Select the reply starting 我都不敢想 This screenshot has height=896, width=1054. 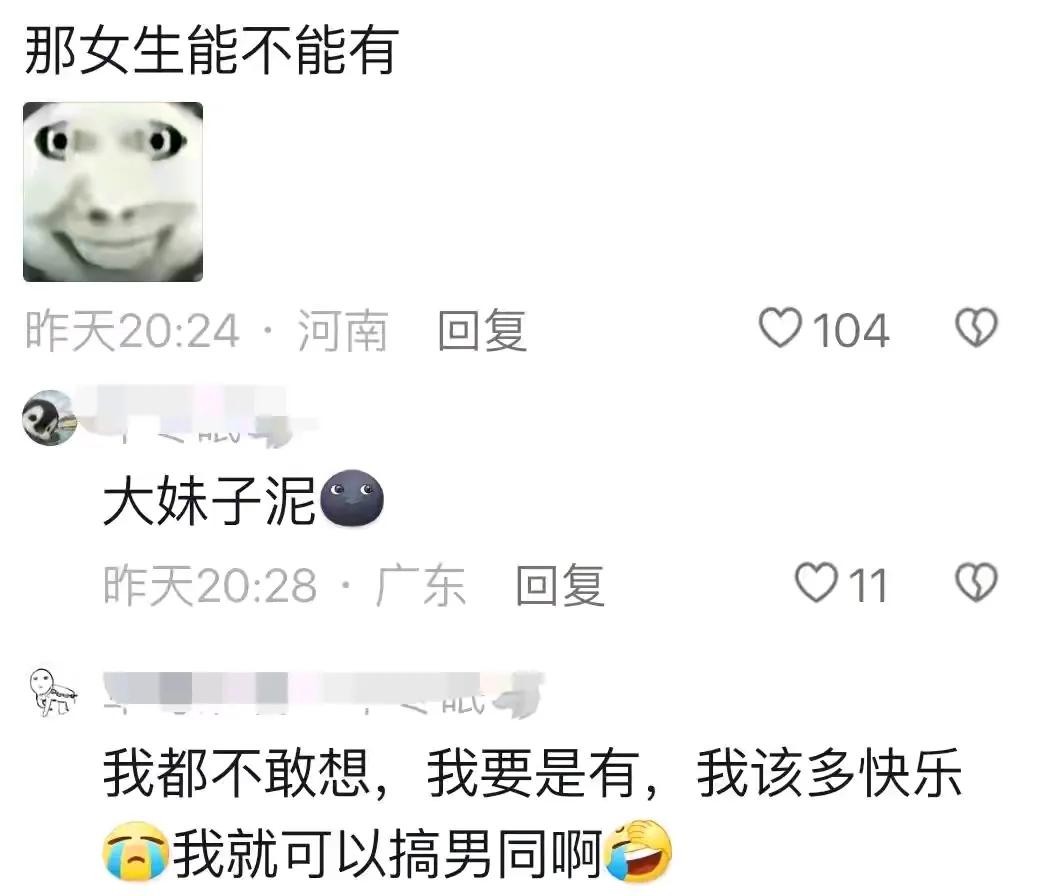(x=532, y=813)
